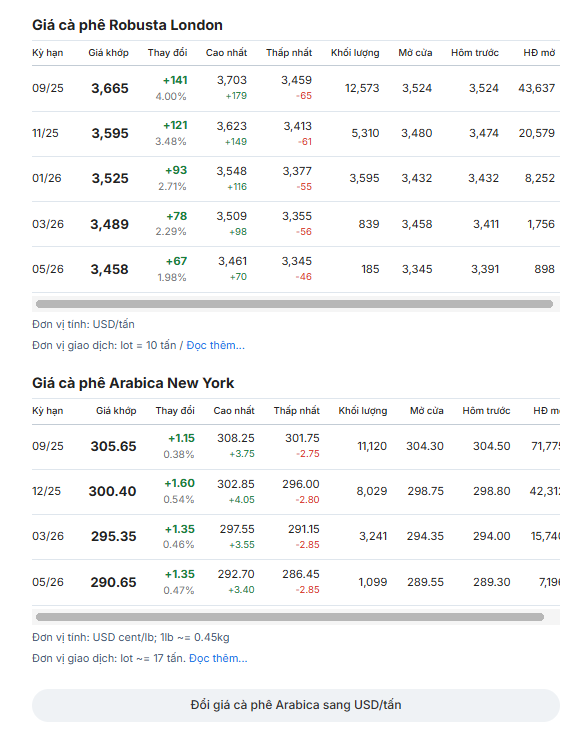Click Arabica open price 304.30
Viewport: 585px width, 737px height.
point(425,446)
